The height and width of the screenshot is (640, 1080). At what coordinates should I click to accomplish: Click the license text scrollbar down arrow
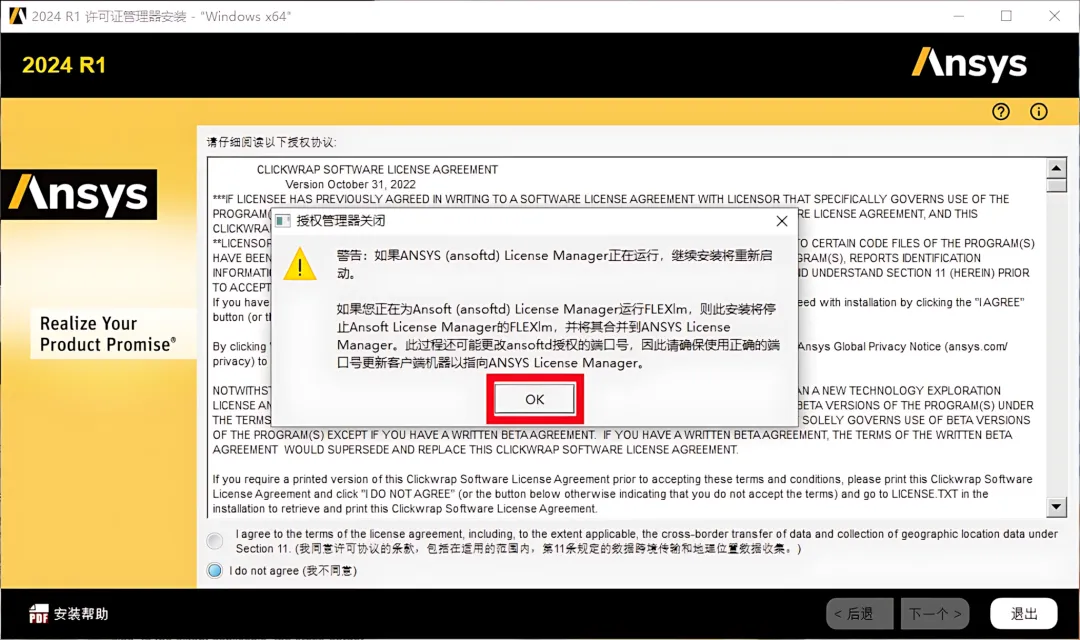(x=1056, y=507)
